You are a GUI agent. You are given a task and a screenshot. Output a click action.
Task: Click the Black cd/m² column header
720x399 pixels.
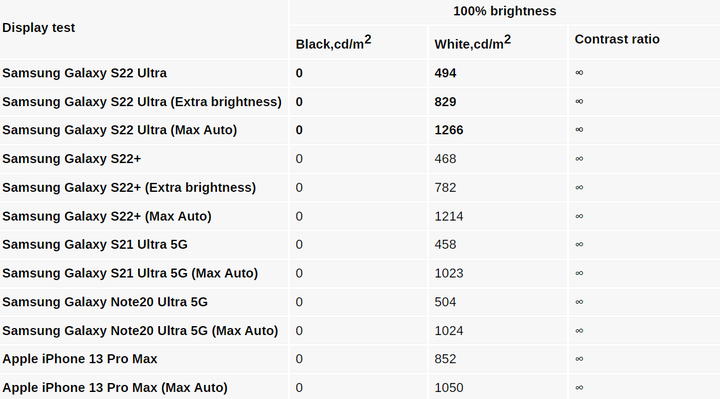tap(333, 42)
